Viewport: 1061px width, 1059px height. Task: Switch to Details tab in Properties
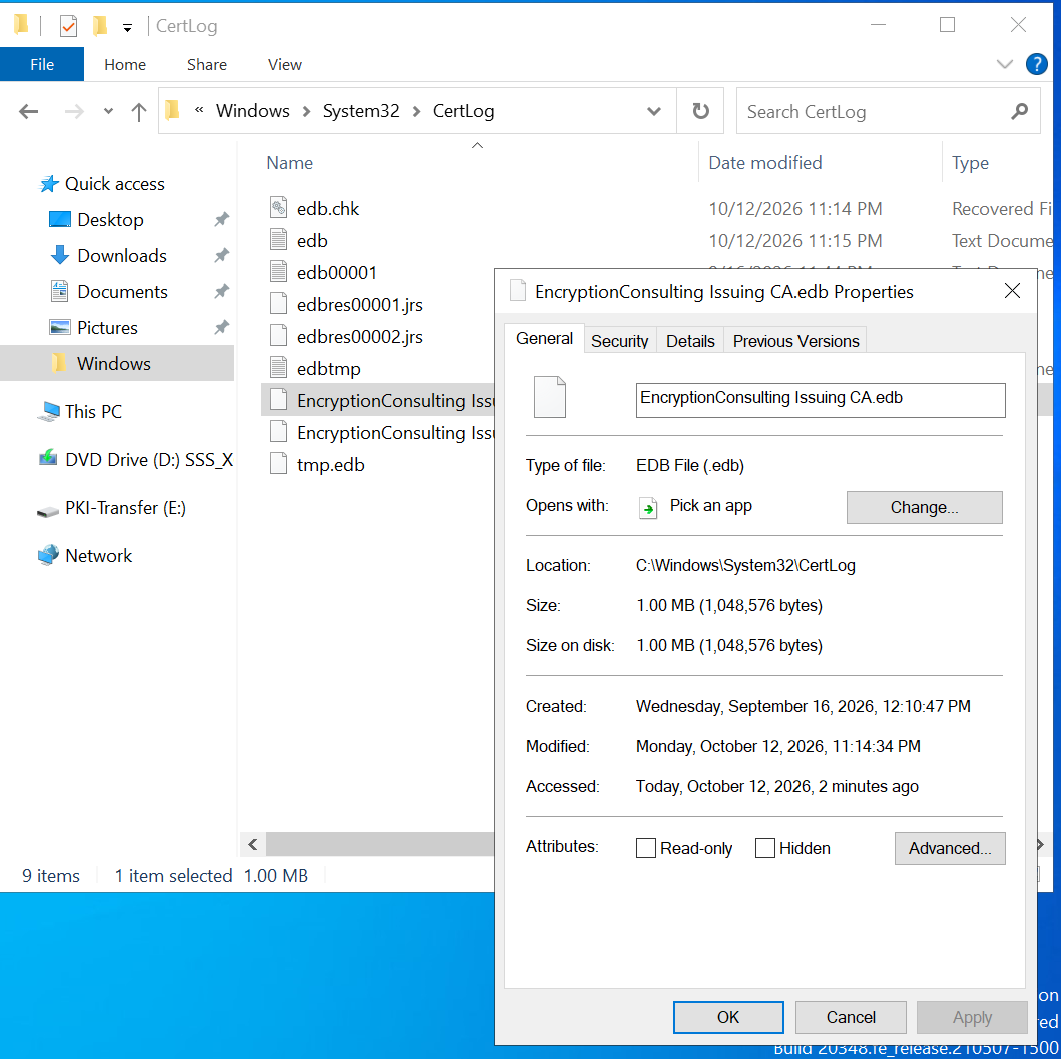(x=690, y=341)
